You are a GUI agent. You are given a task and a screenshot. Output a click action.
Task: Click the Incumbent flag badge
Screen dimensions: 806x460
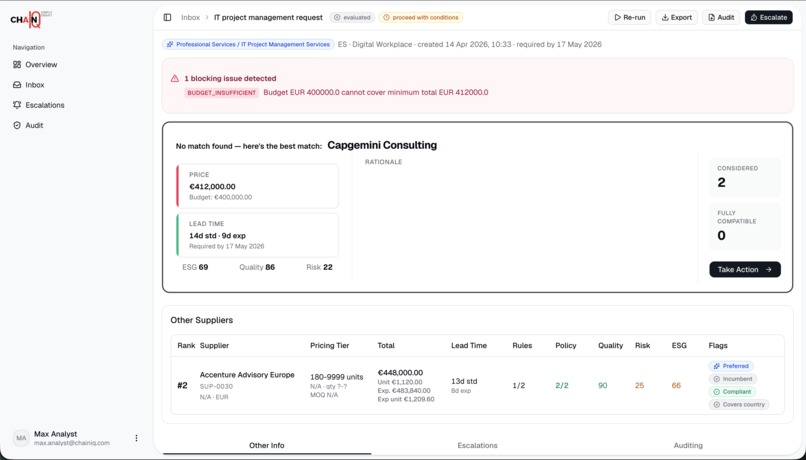point(733,379)
